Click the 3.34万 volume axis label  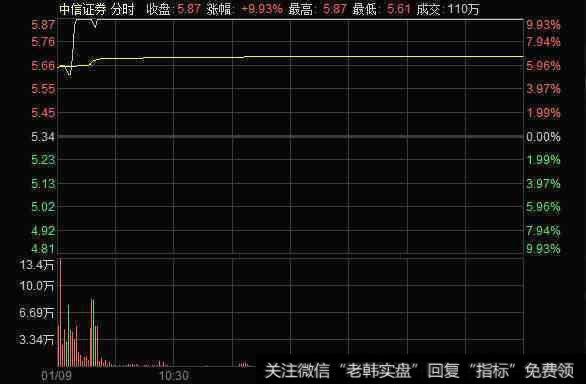tap(37, 340)
